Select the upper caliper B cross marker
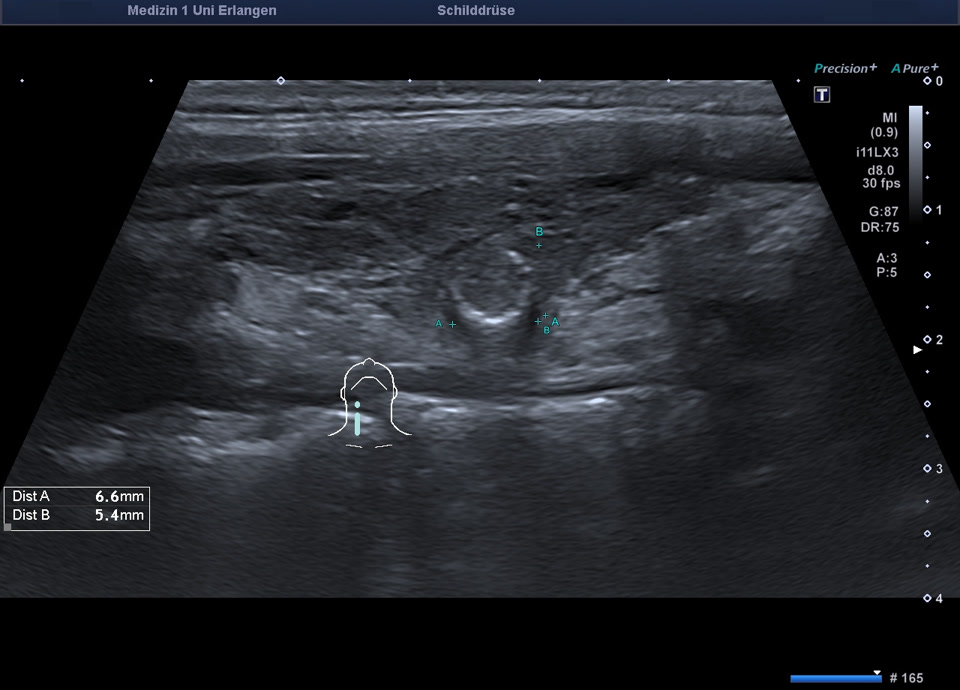This screenshot has width=960, height=690. pyautogui.click(x=539, y=245)
